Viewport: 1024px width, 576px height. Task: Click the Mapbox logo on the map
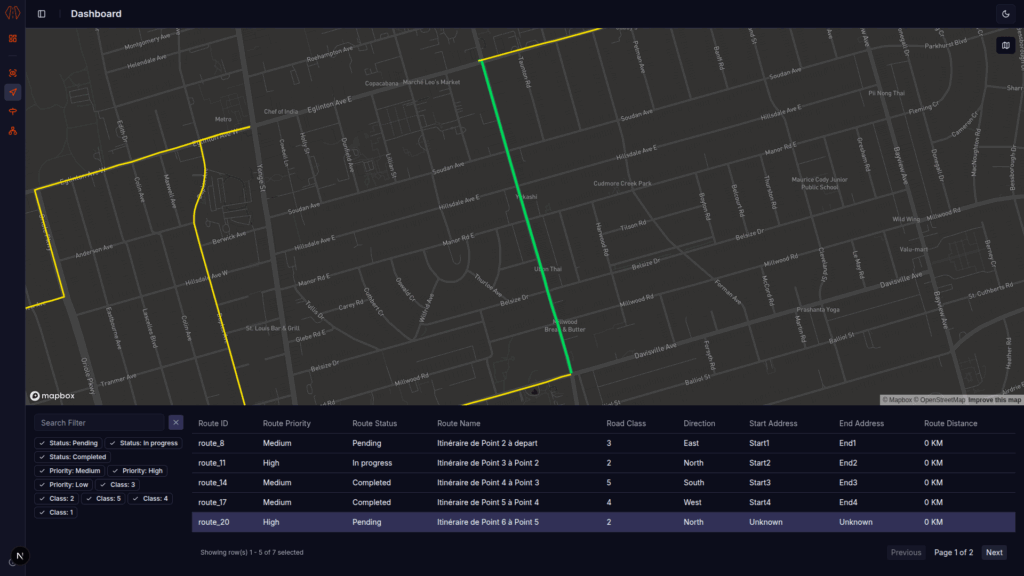48,397
